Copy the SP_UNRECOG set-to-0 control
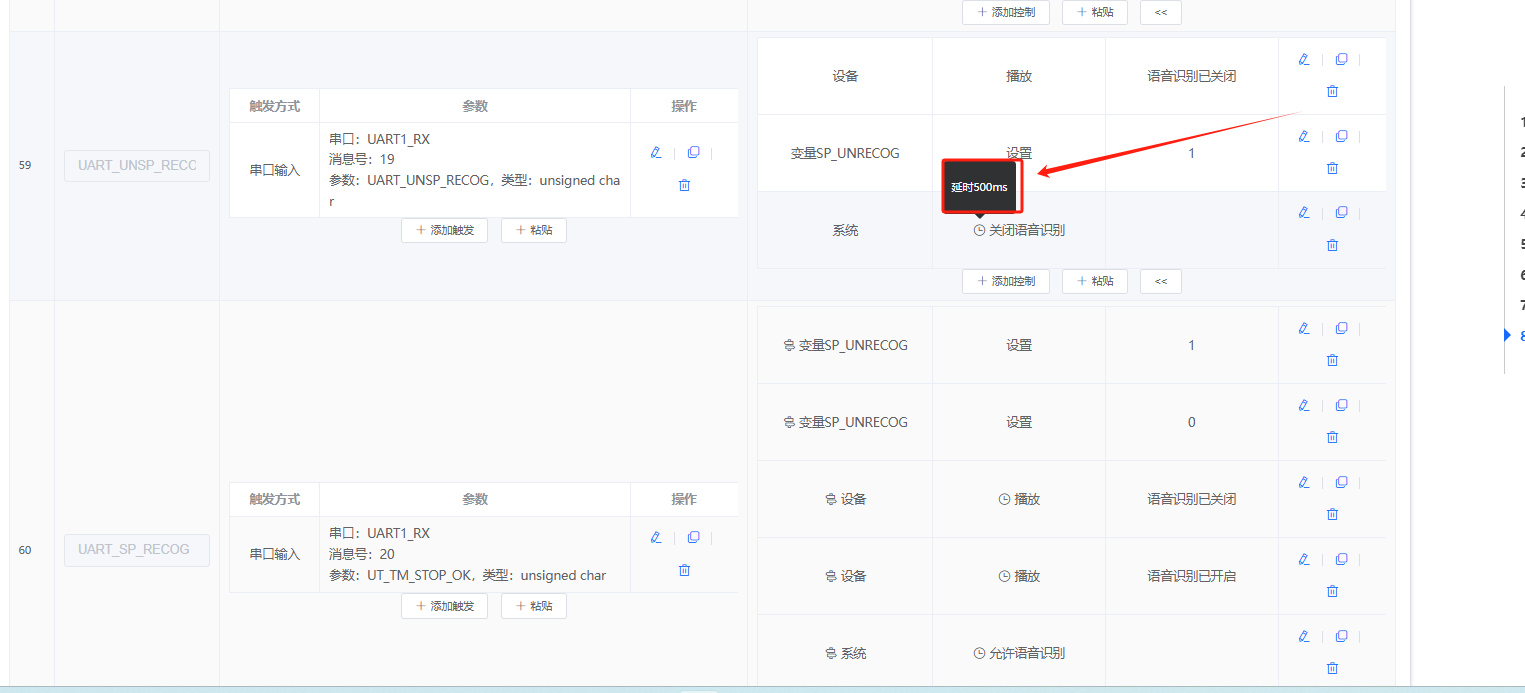 pos(1341,404)
